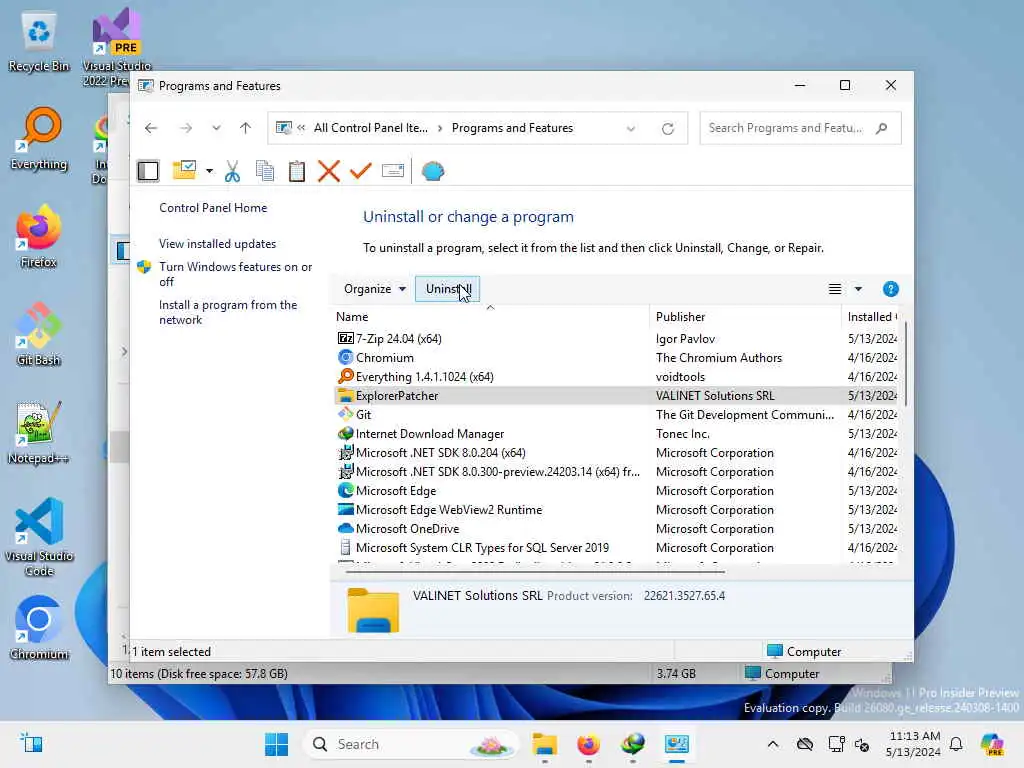Open Firefox from the taskbar
The height and width of the screenshot is (768, 1024).
point(588,744)
